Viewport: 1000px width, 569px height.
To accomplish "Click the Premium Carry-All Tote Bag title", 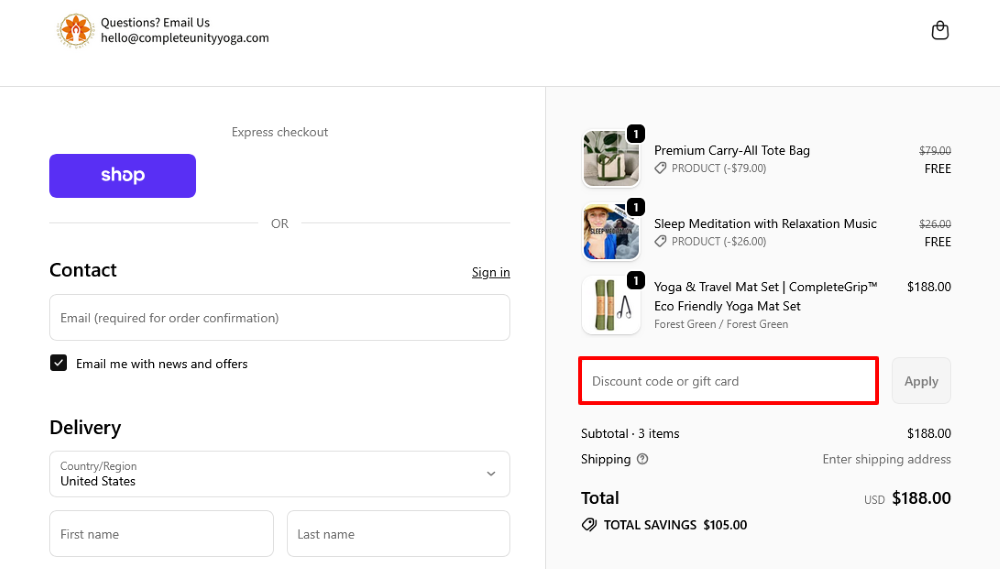I will tap(732, 151).
